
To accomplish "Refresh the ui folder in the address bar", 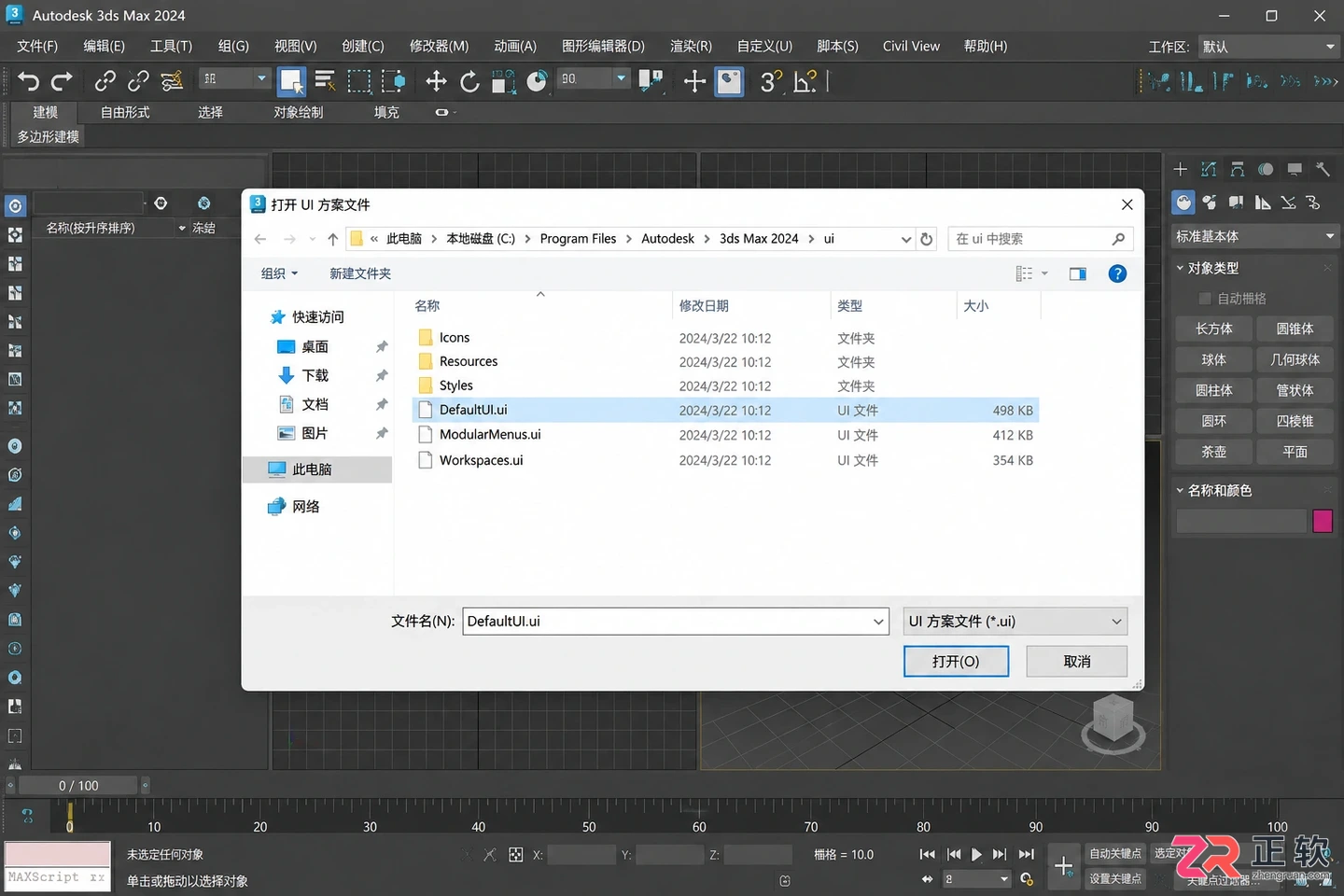I will coord(926,239).
